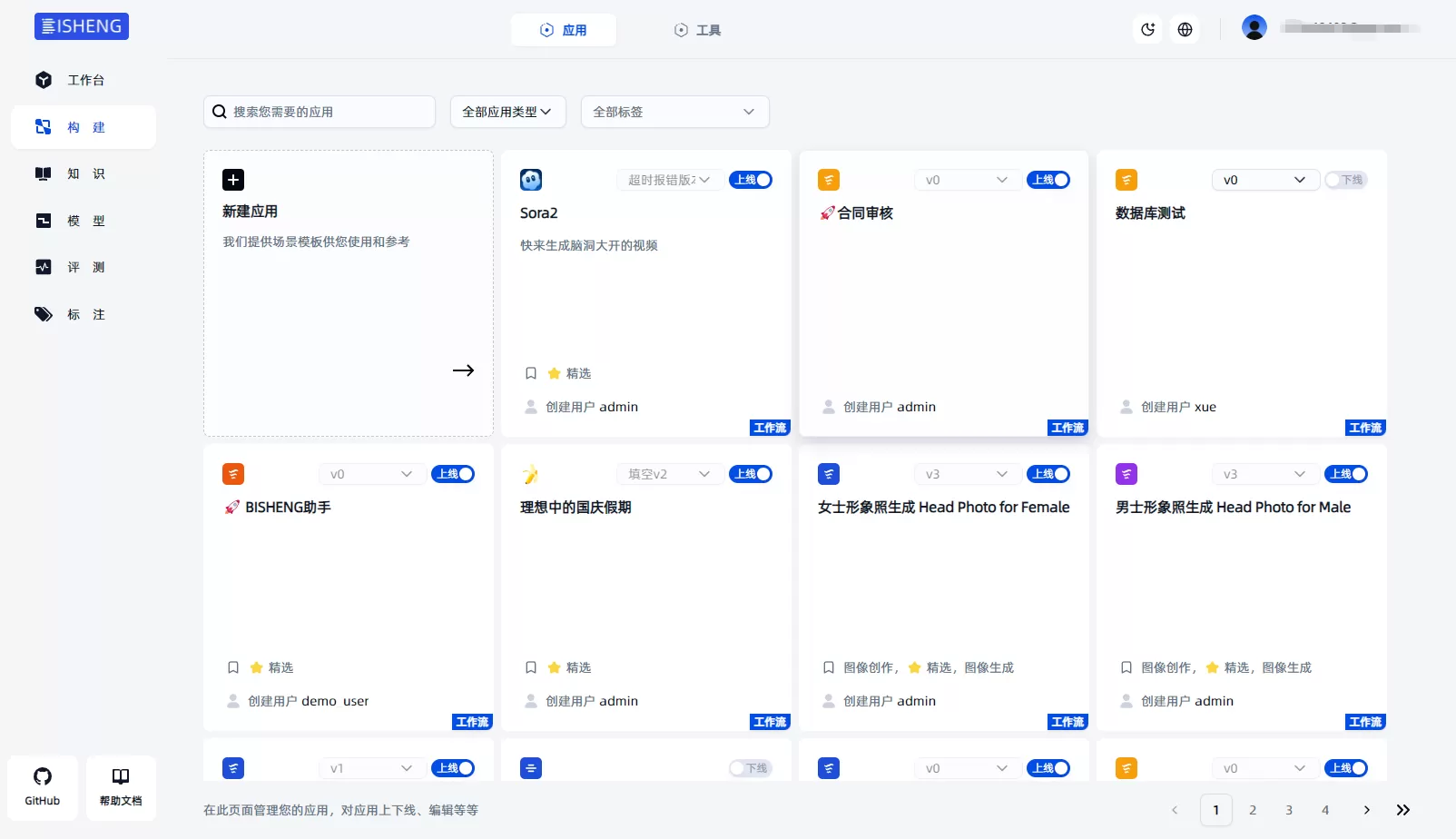
Task: Open 知识 in sidebar
Action: (84, 173)
